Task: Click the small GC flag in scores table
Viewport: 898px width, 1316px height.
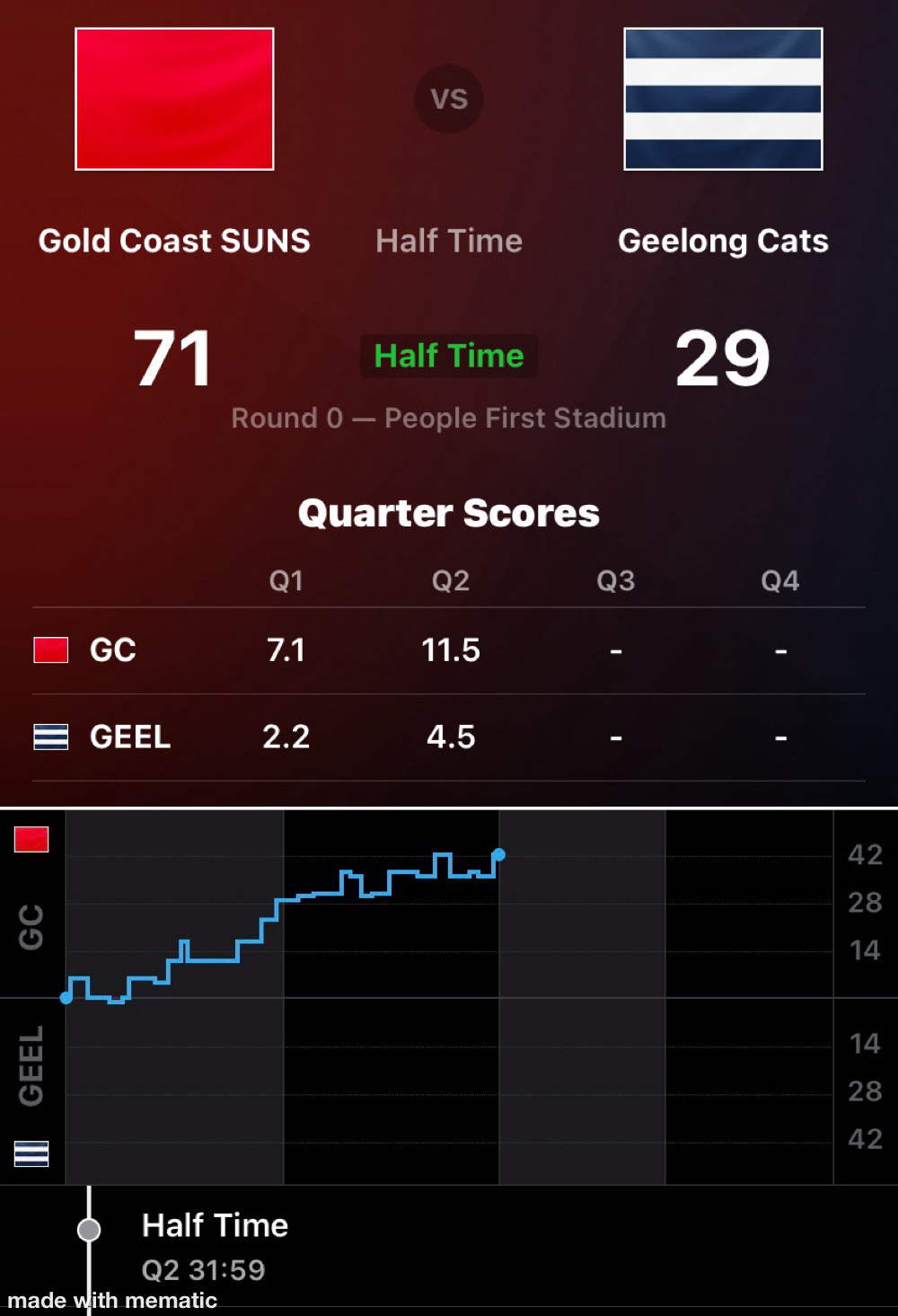Action: (x=51, y=649)
